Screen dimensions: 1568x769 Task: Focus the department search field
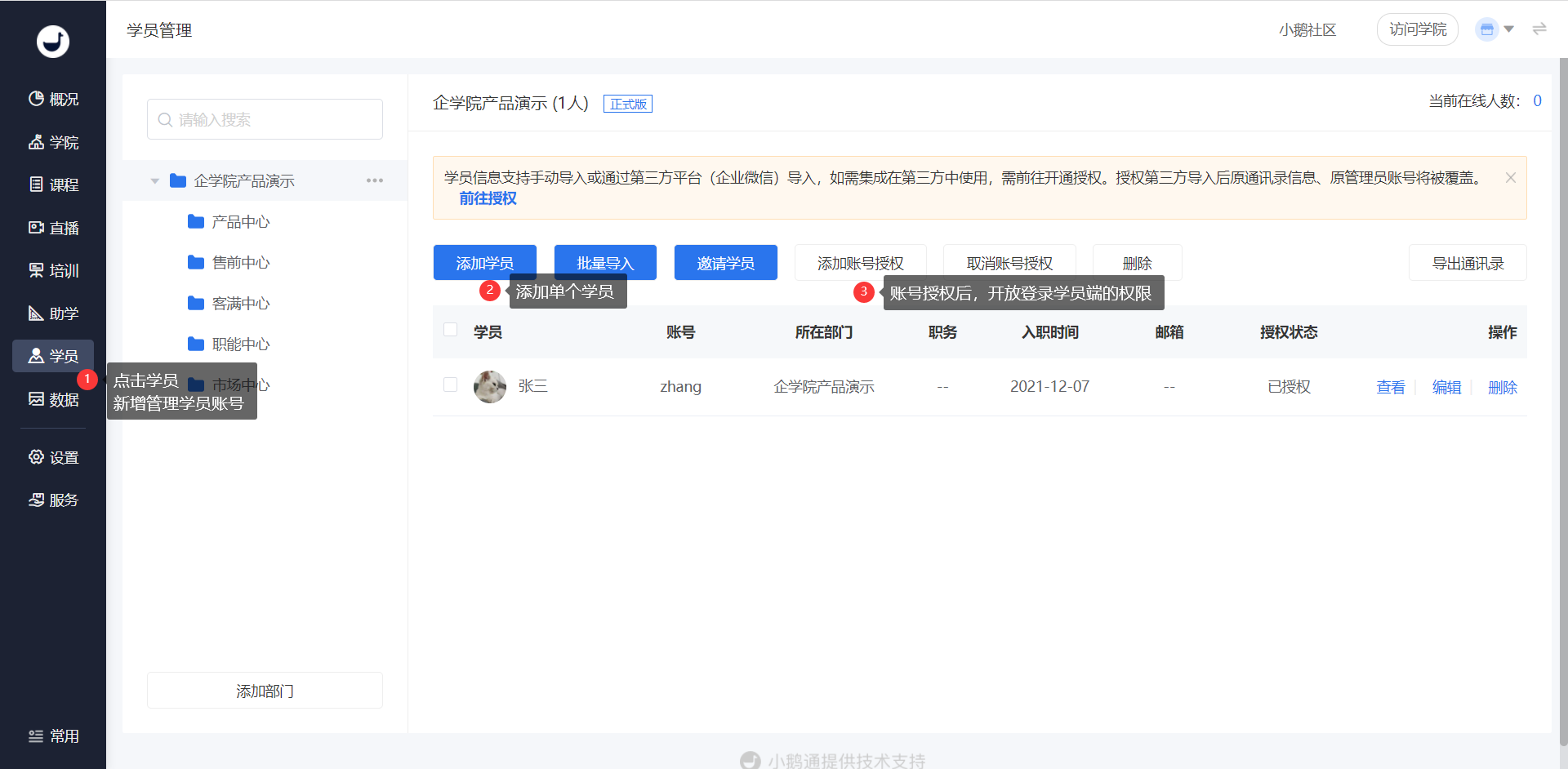click(x=265, y=119)
